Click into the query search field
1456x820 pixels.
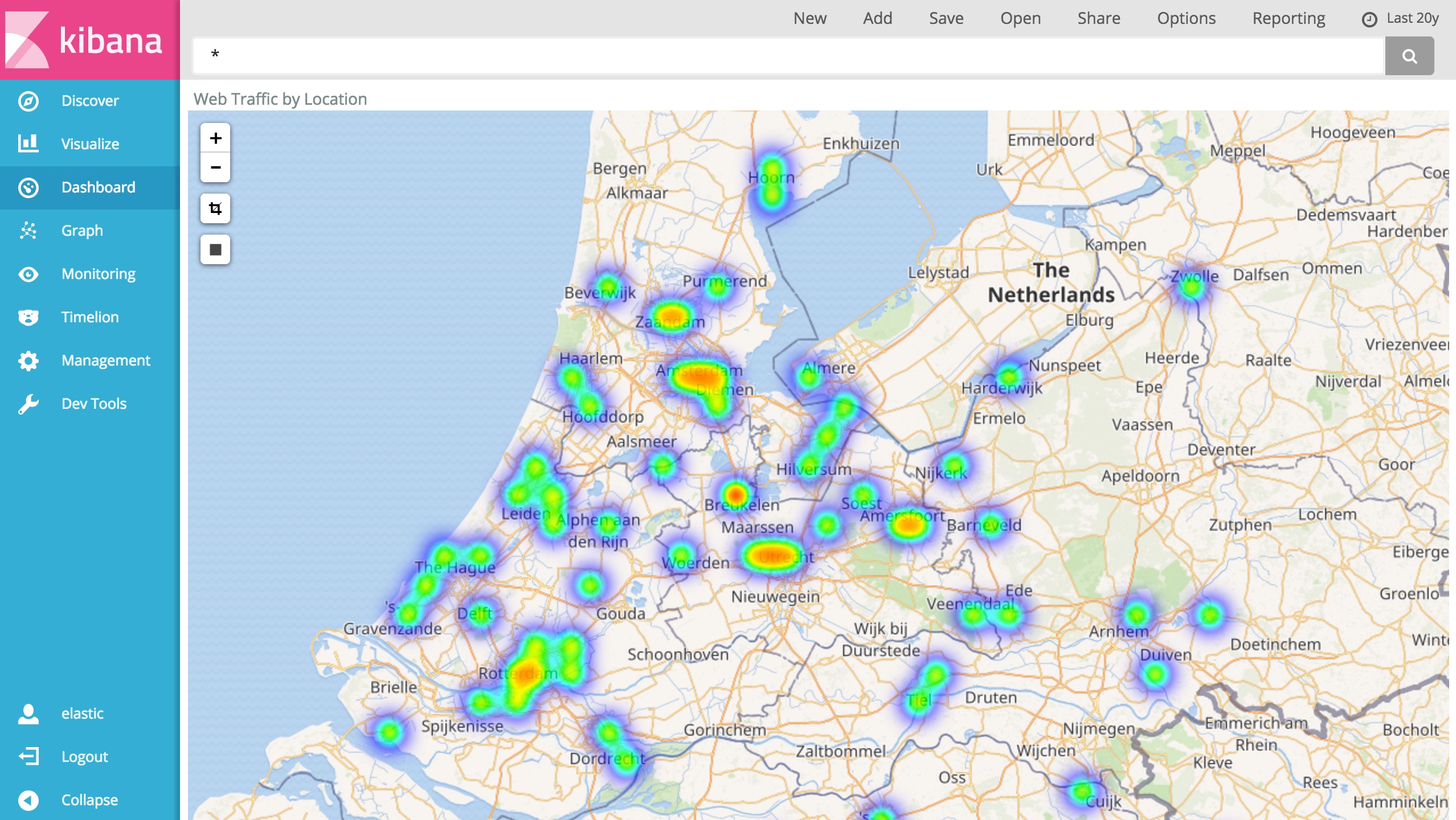point(786,56)
